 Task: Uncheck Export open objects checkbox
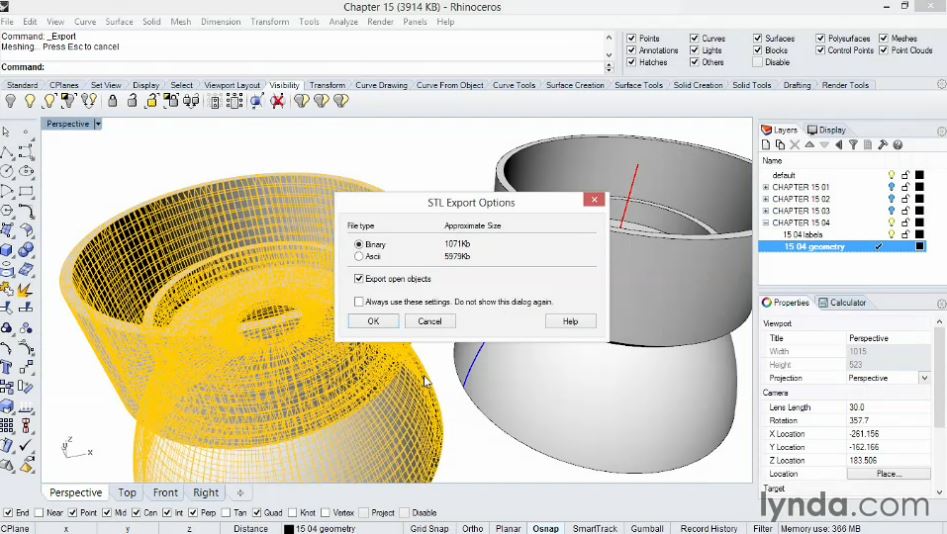coord(359,278)
